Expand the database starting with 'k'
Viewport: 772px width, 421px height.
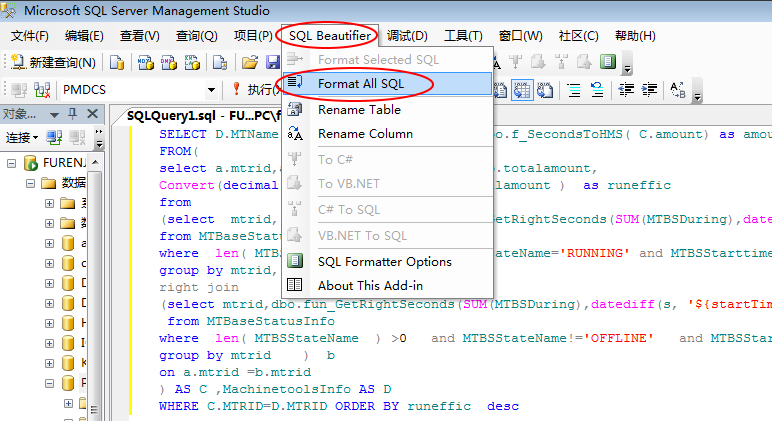point(49,363)
